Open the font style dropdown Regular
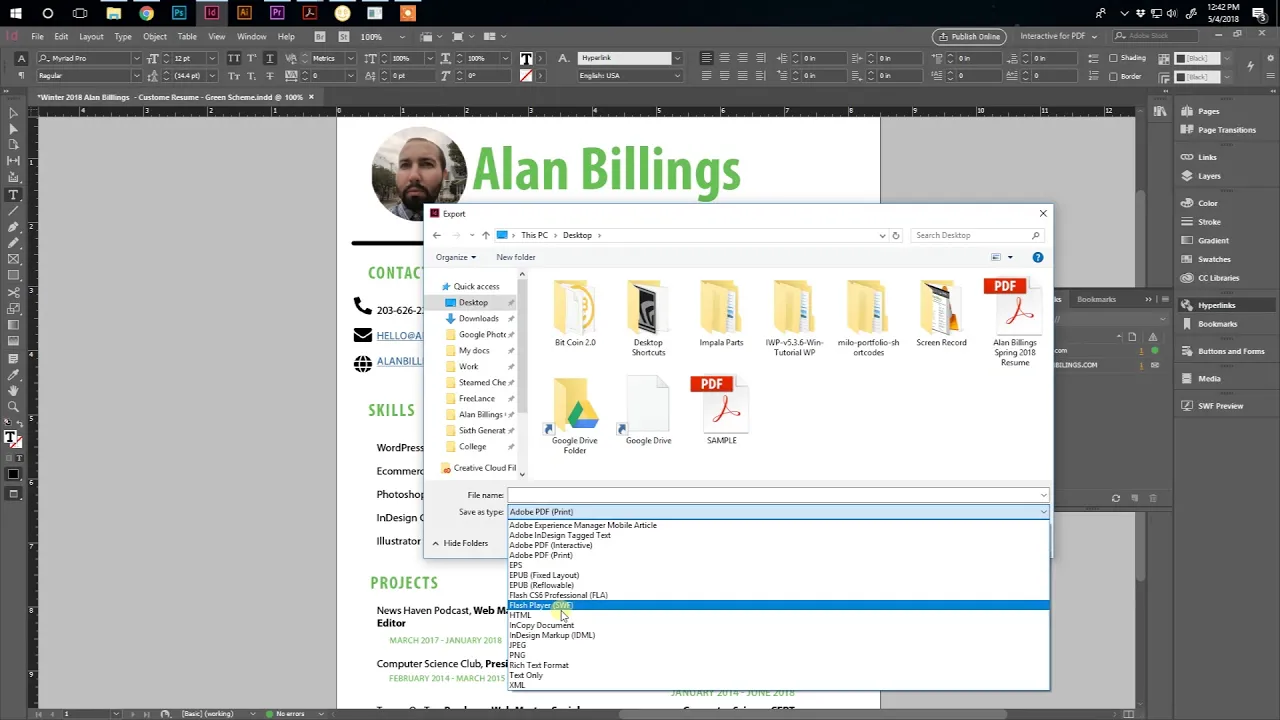Screen dimensions: 1280x720 coord(136,76)
